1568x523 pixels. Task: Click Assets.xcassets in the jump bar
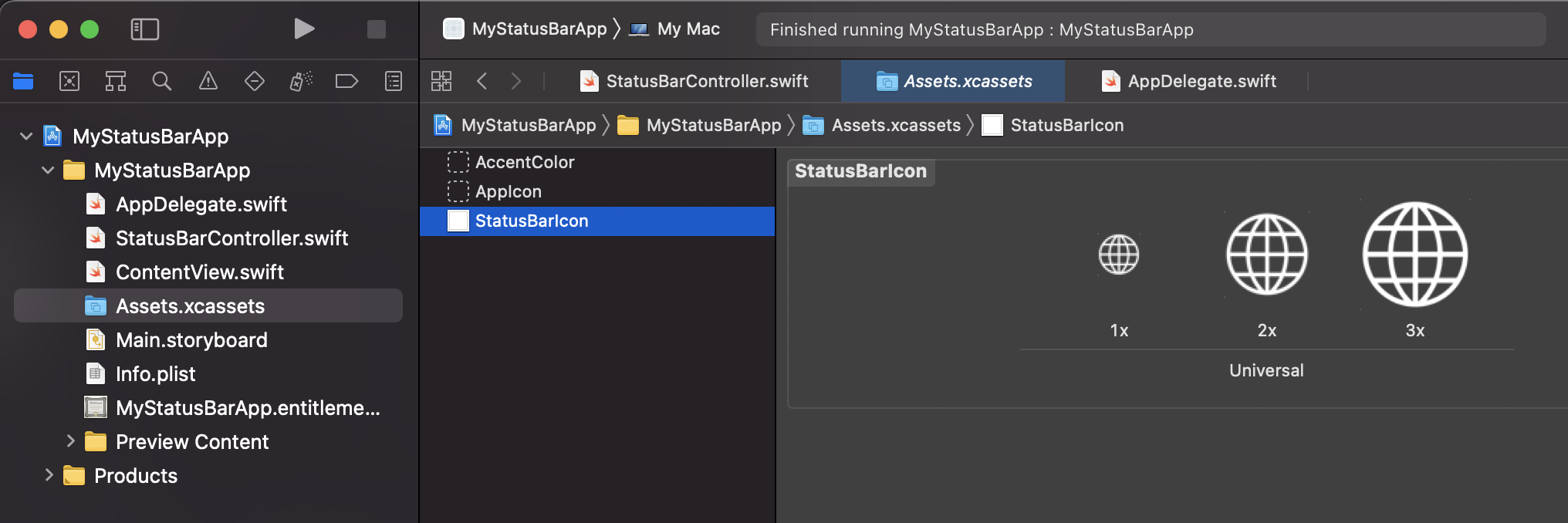click(882, 125)
